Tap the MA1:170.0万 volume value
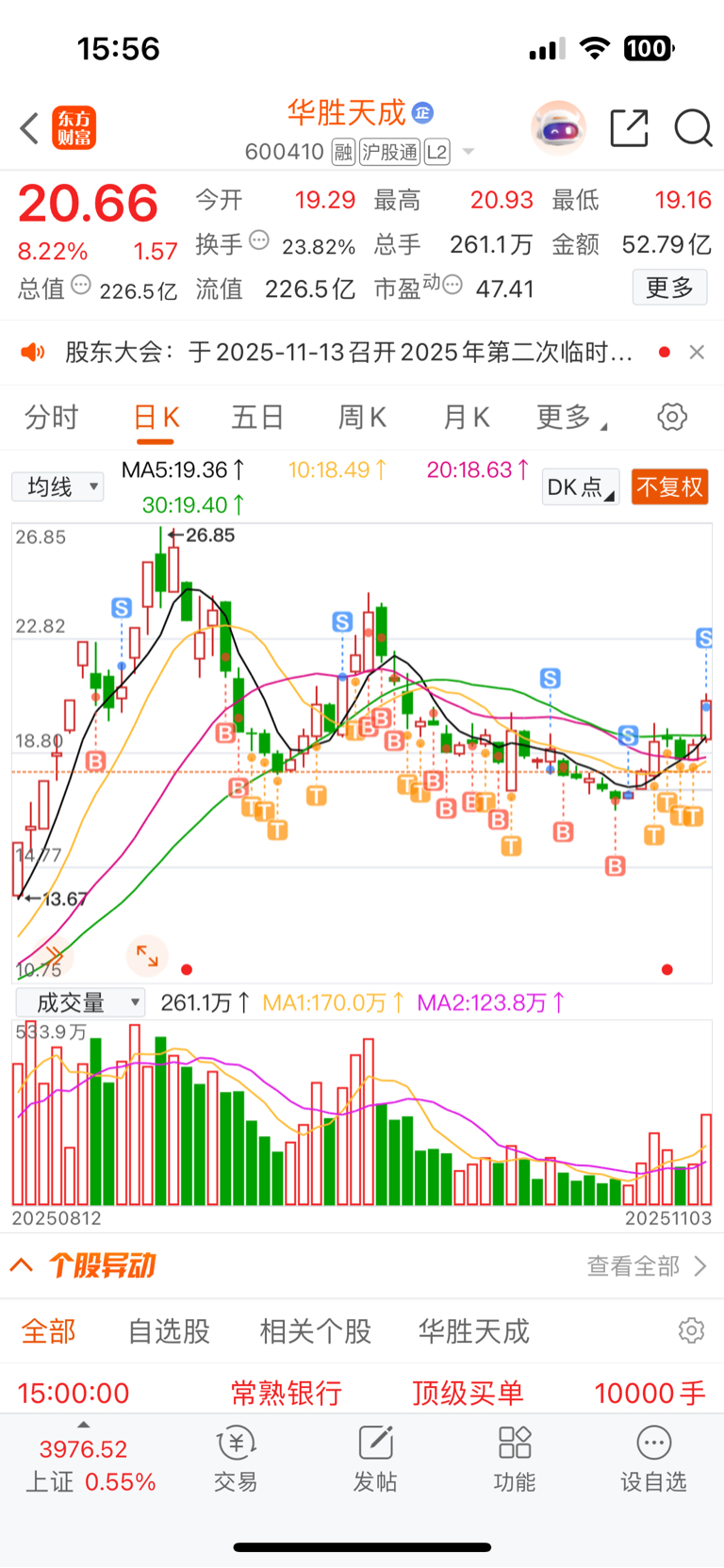 [x=333, y=1002]
